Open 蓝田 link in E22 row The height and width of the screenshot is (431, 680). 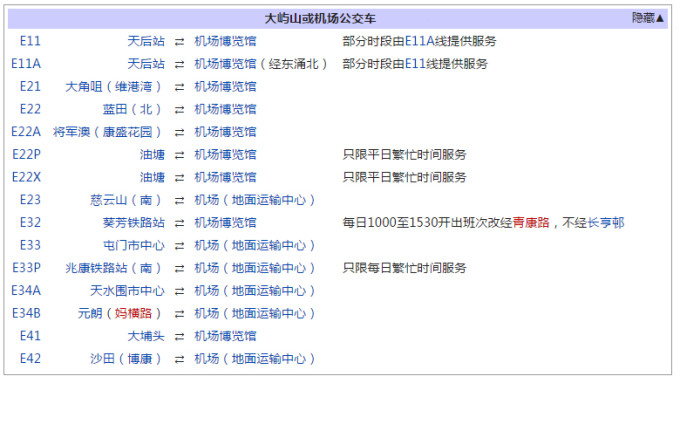pyautogui.click(x=114, y=109)
